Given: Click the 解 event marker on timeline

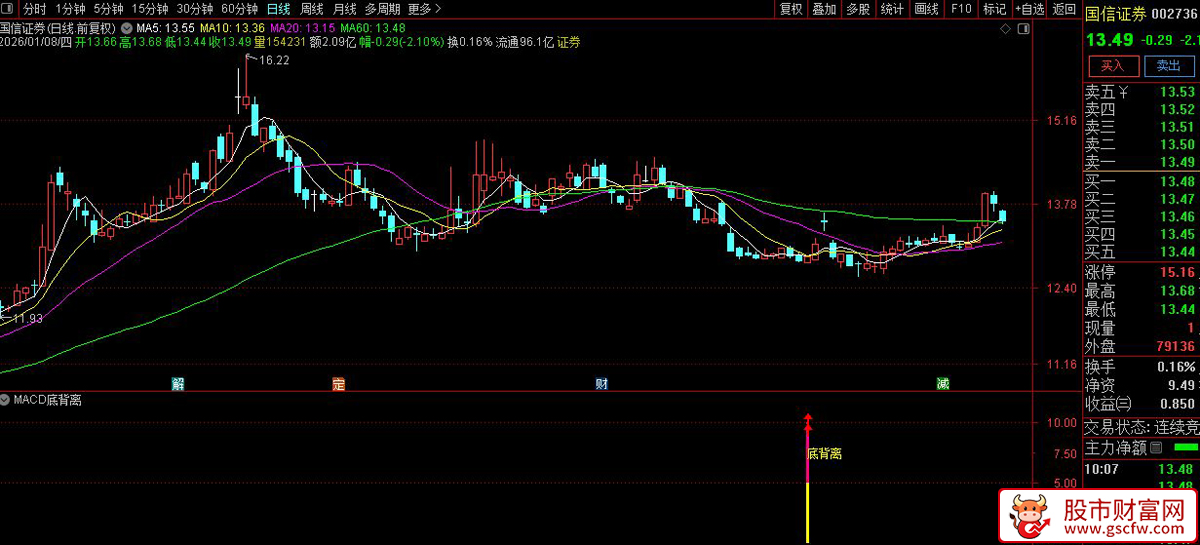Looking at the screenshot, I should tap(178, 384).
